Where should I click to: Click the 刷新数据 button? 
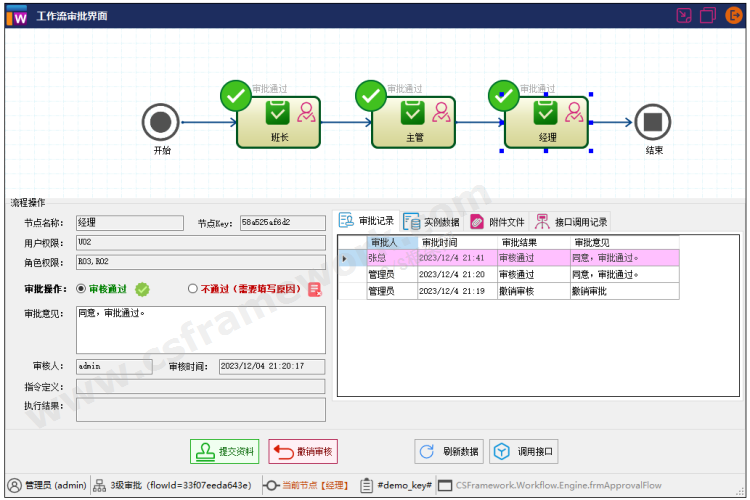coord(449,452)
